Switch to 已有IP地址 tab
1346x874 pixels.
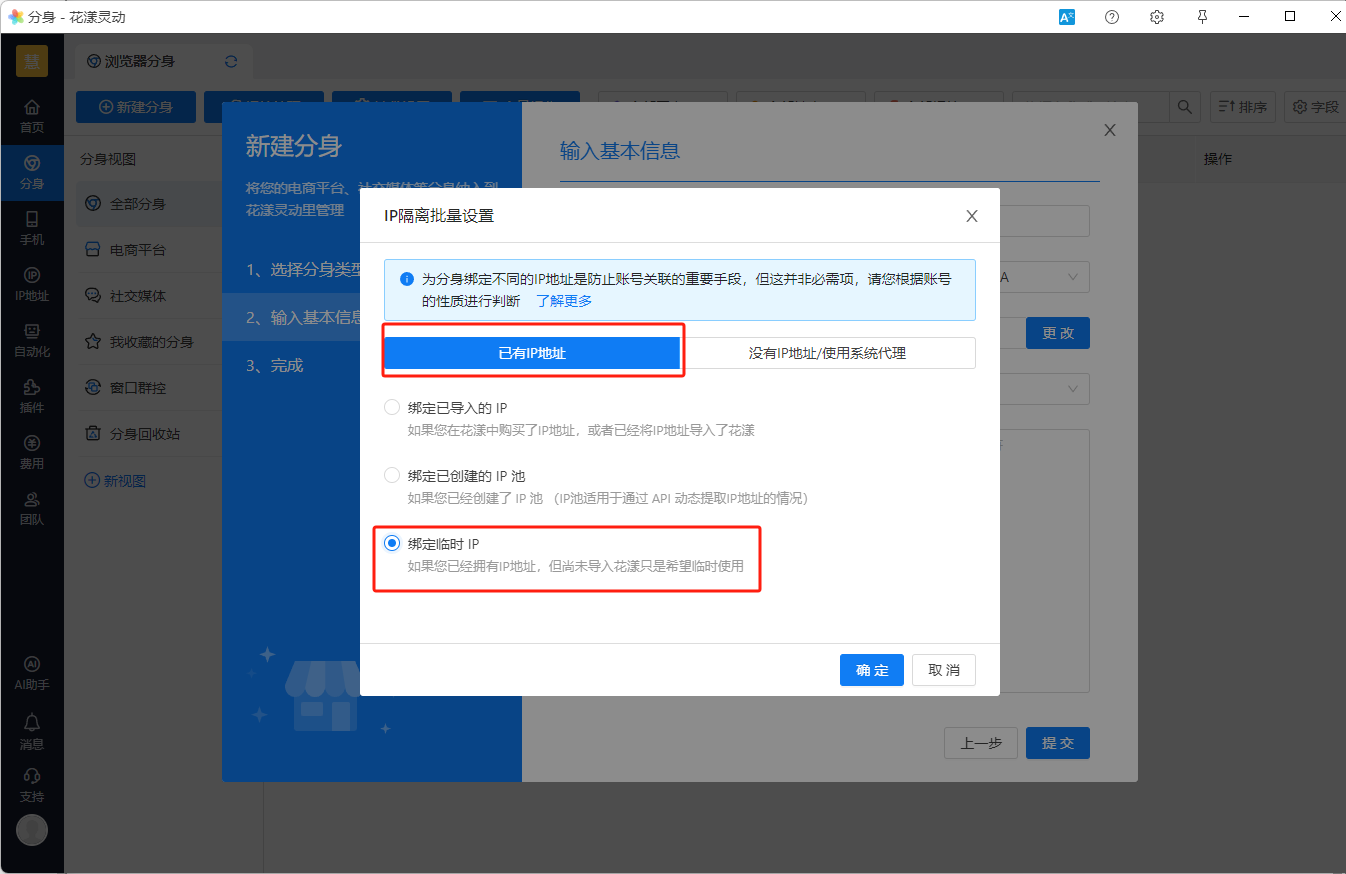coord(532,353)
